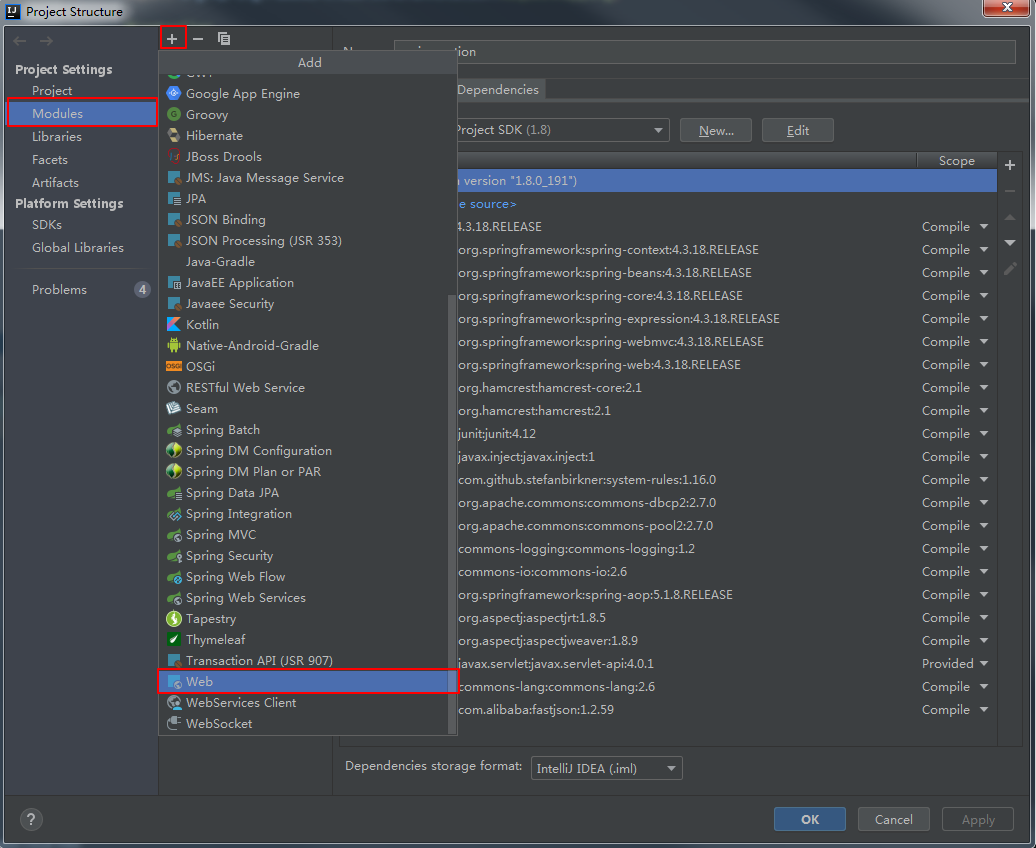Click the Add popup vertical scrollbar

pyautogui.click(x=453, y=514)
